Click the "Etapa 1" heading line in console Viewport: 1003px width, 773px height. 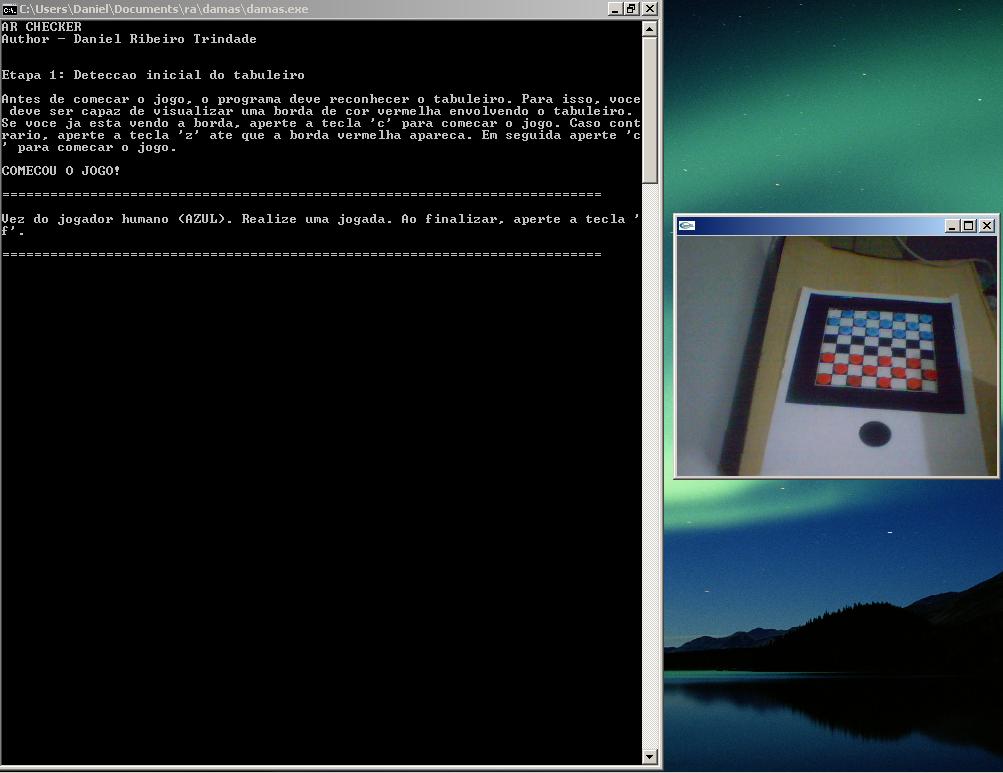point(153,75)
